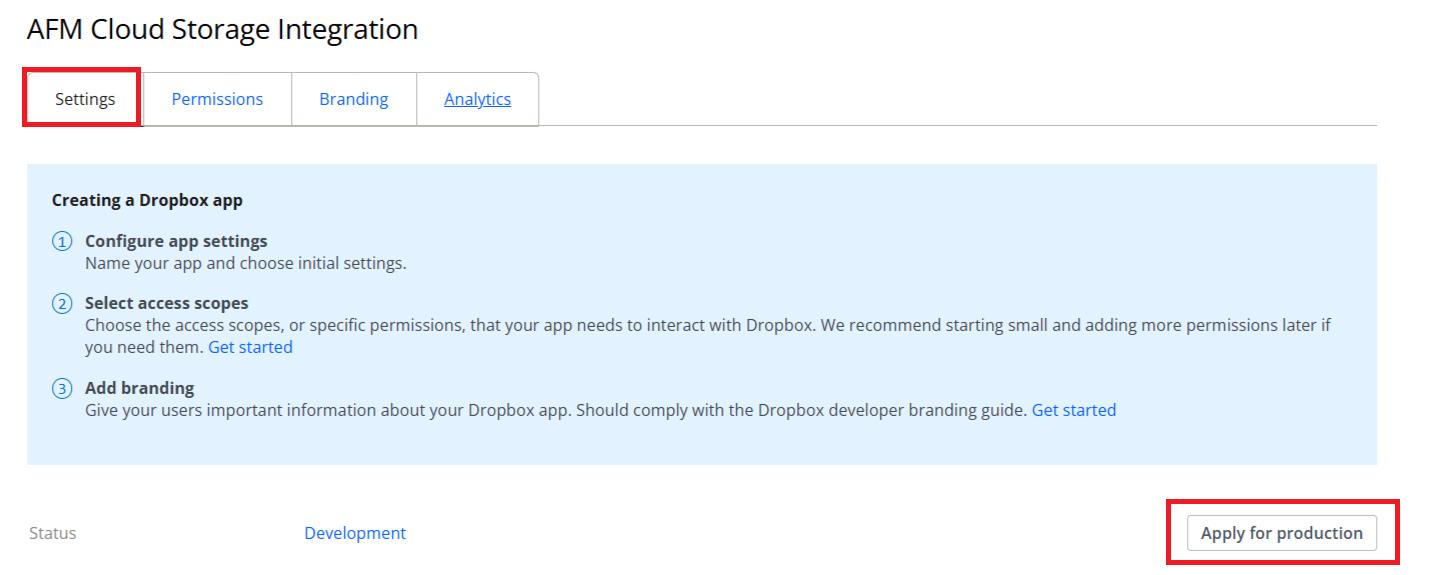
Task: Click the circled step 1 icon
Action: click(x=62, y=242)
